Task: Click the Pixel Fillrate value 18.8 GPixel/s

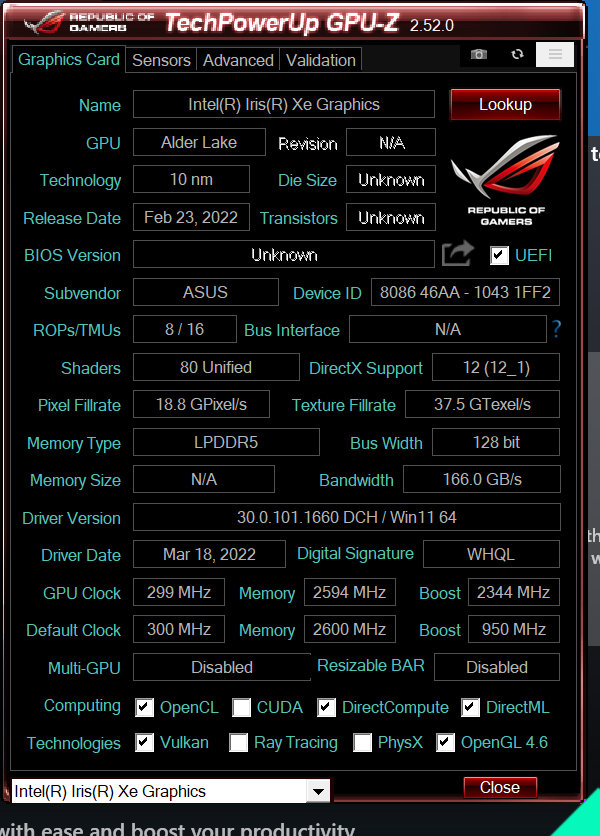Action: [201, 404]
